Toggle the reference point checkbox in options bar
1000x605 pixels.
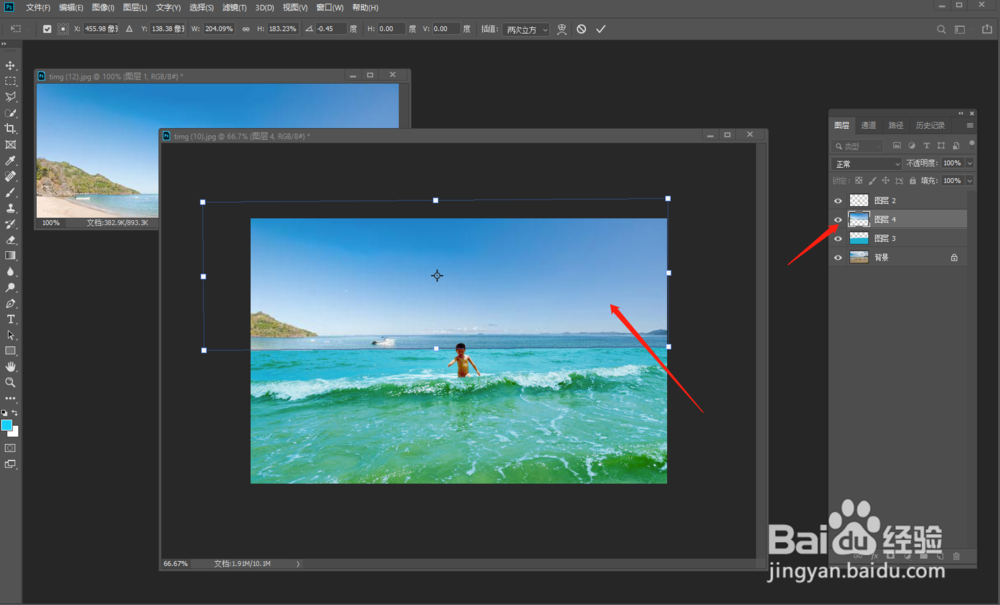click(47, 29)
